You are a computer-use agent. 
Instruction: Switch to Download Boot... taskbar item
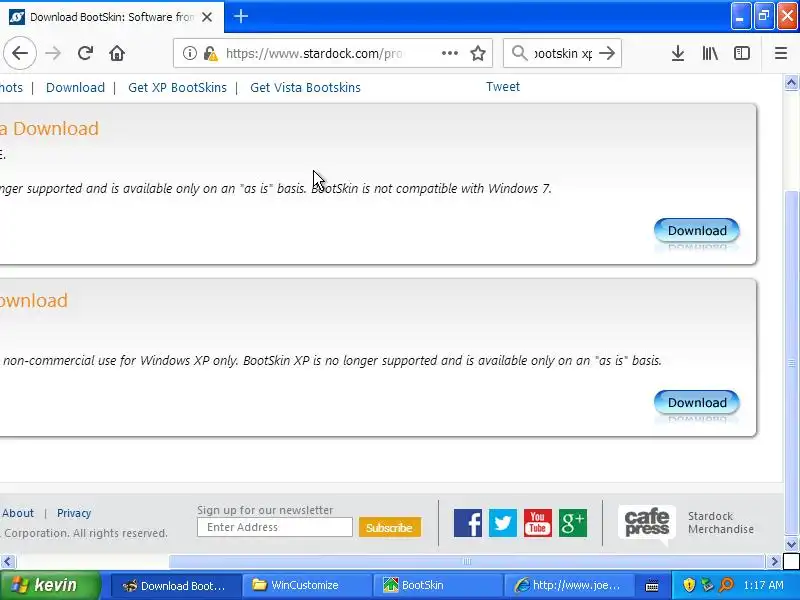[x=176, y=585]
